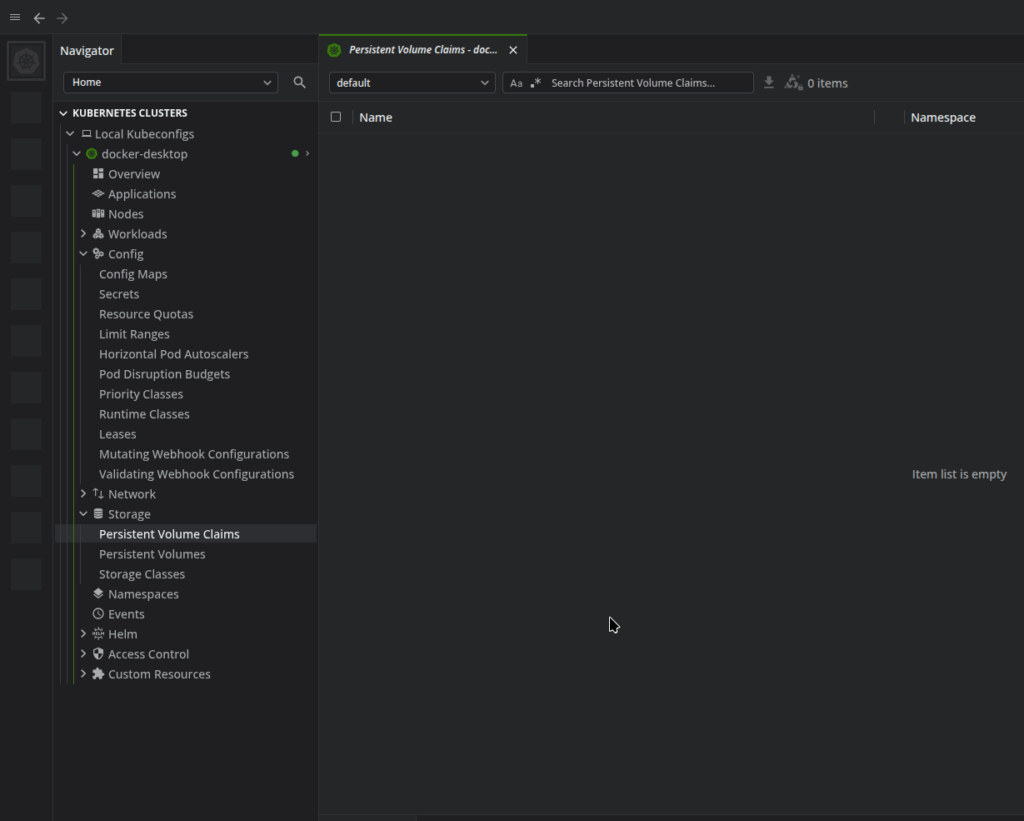
Task: Open catalog search with the magnifier icon
Action: coord(299,83)
